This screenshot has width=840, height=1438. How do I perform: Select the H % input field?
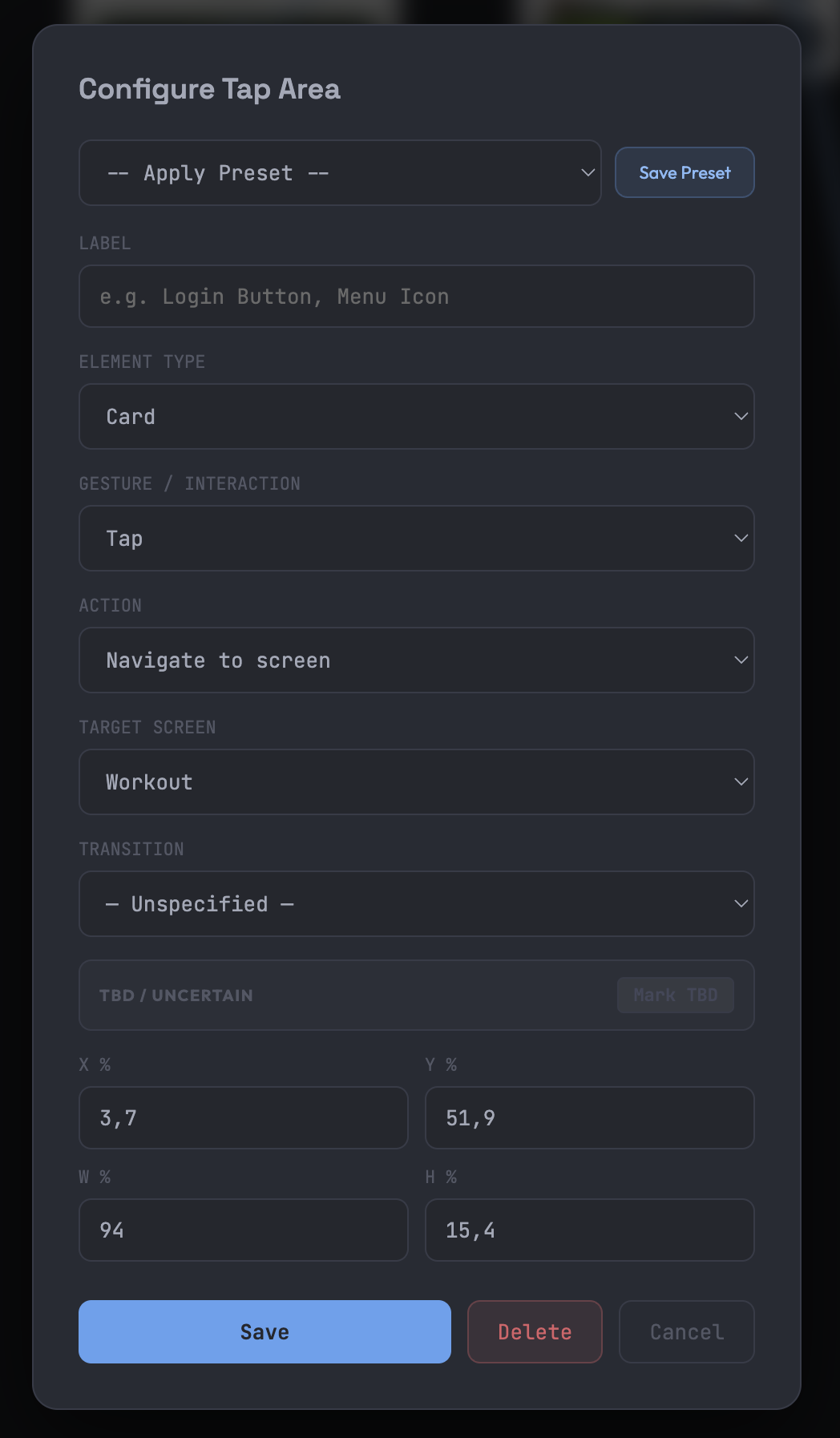[589, 1230]
